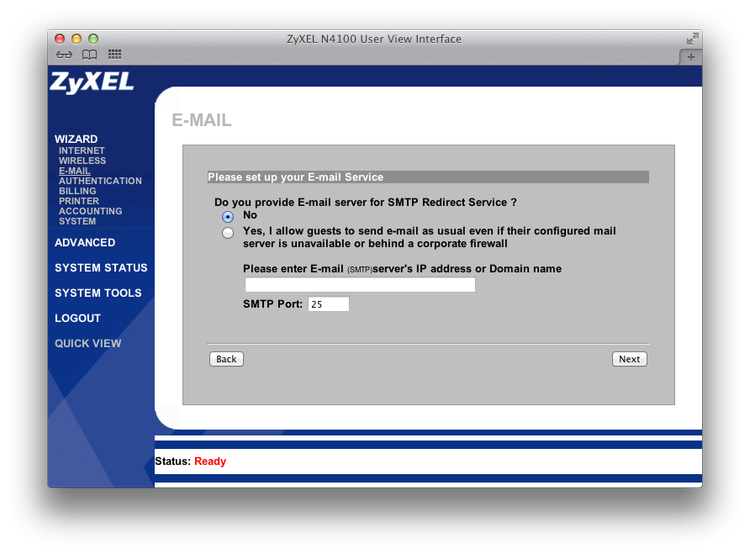
Task: Click the Back button
Action: pos(226,359)
